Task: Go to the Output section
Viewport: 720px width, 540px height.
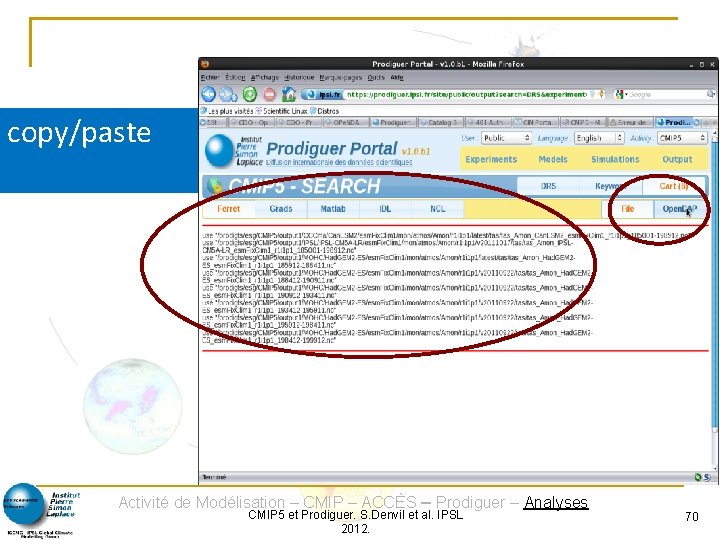Action: (x=677, y=159)
